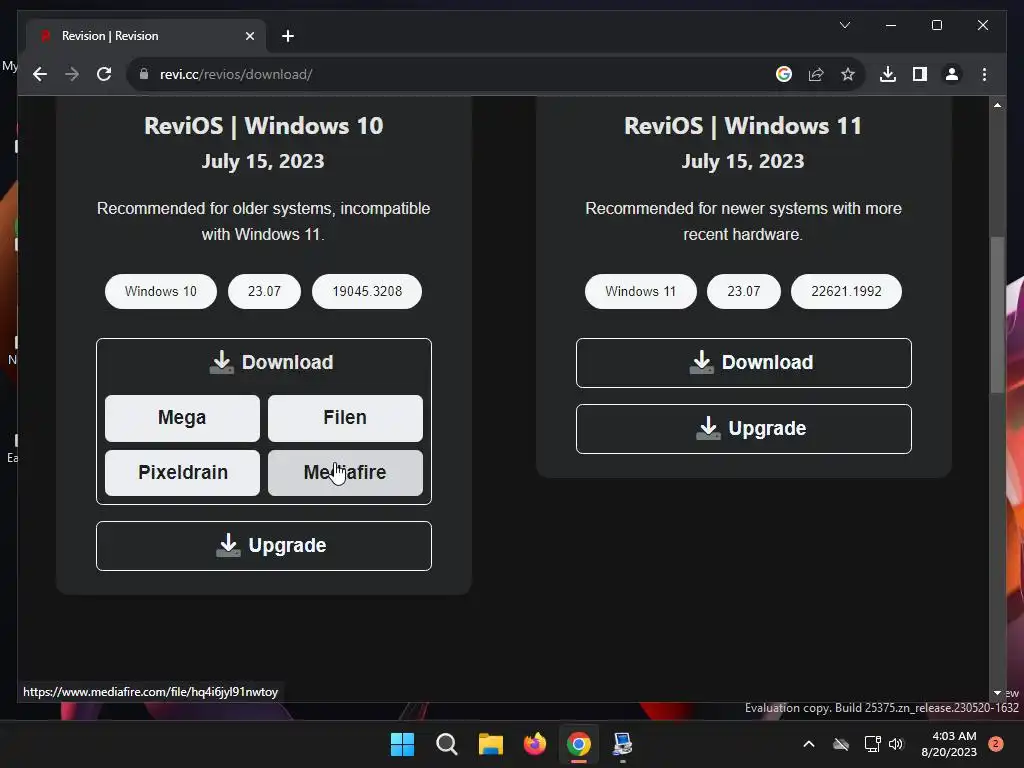Maximize the Chrome window
The image size is (1024, 768).
936,25
